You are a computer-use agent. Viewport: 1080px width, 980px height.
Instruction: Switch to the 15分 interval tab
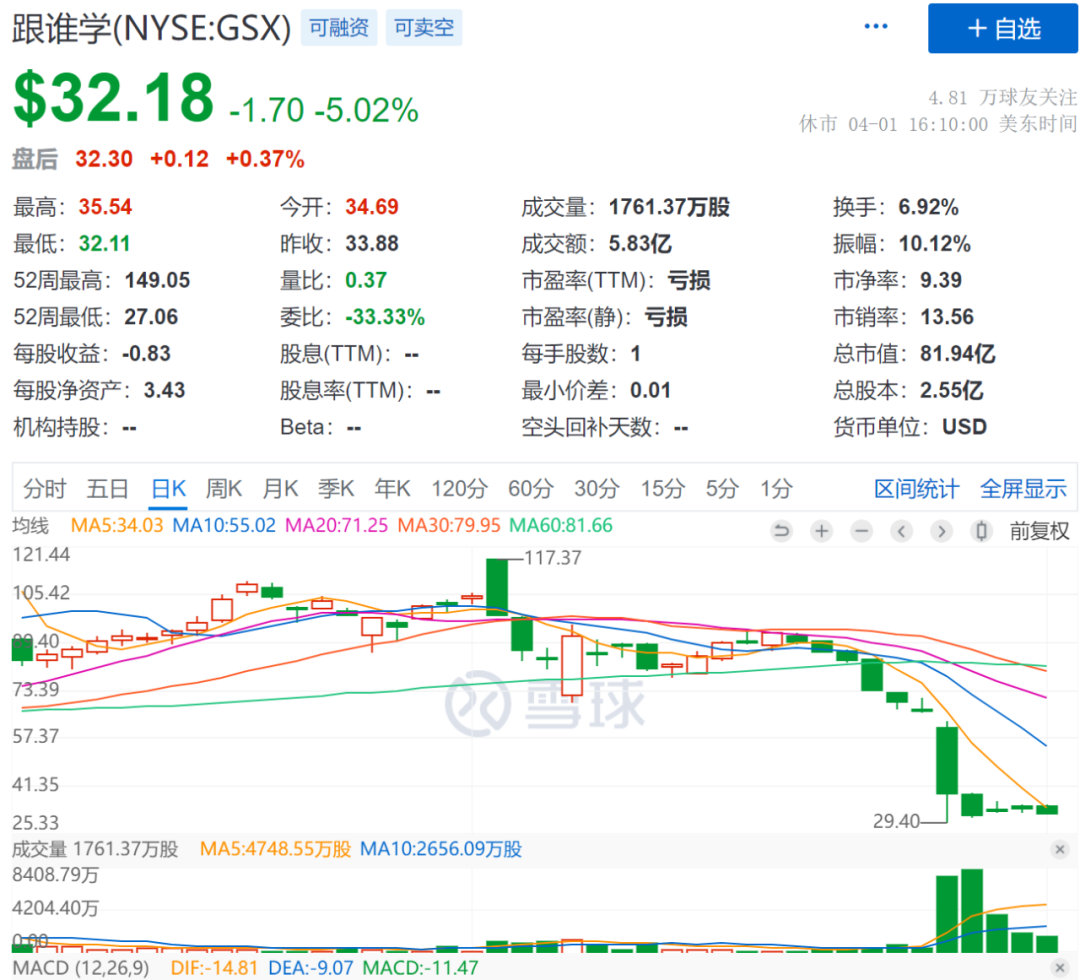(x=663, y=488)
